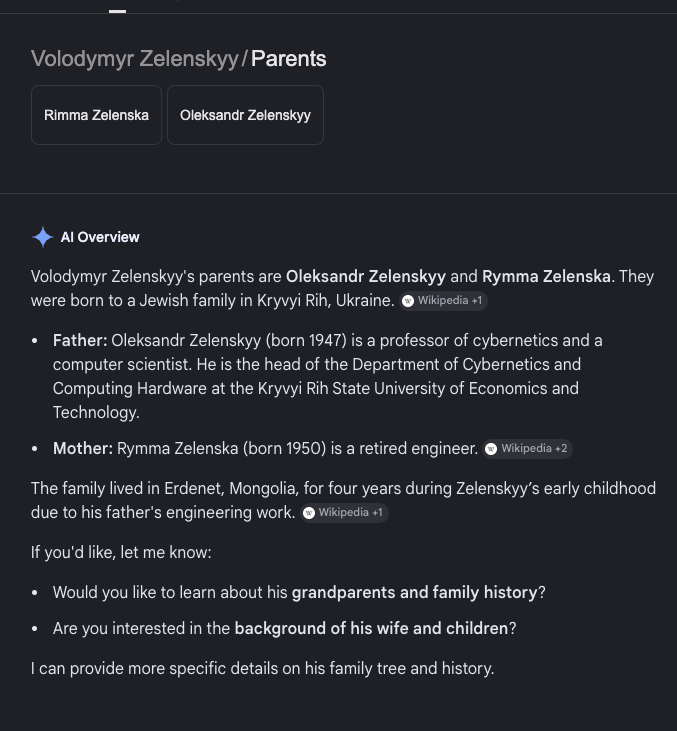Screen dimensions: 677x731
Task: Click Wikipedia icon in first citation chip
Action: 408,301
